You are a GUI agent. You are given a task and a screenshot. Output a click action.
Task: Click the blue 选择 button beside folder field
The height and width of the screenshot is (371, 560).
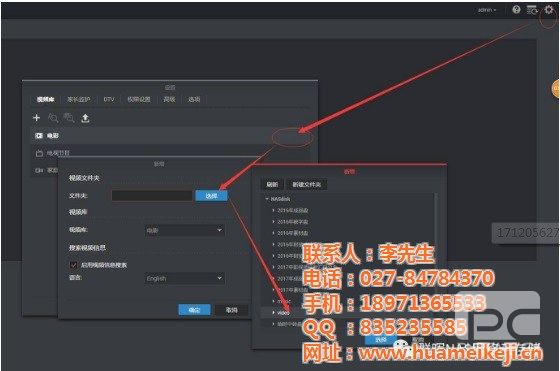211,196
